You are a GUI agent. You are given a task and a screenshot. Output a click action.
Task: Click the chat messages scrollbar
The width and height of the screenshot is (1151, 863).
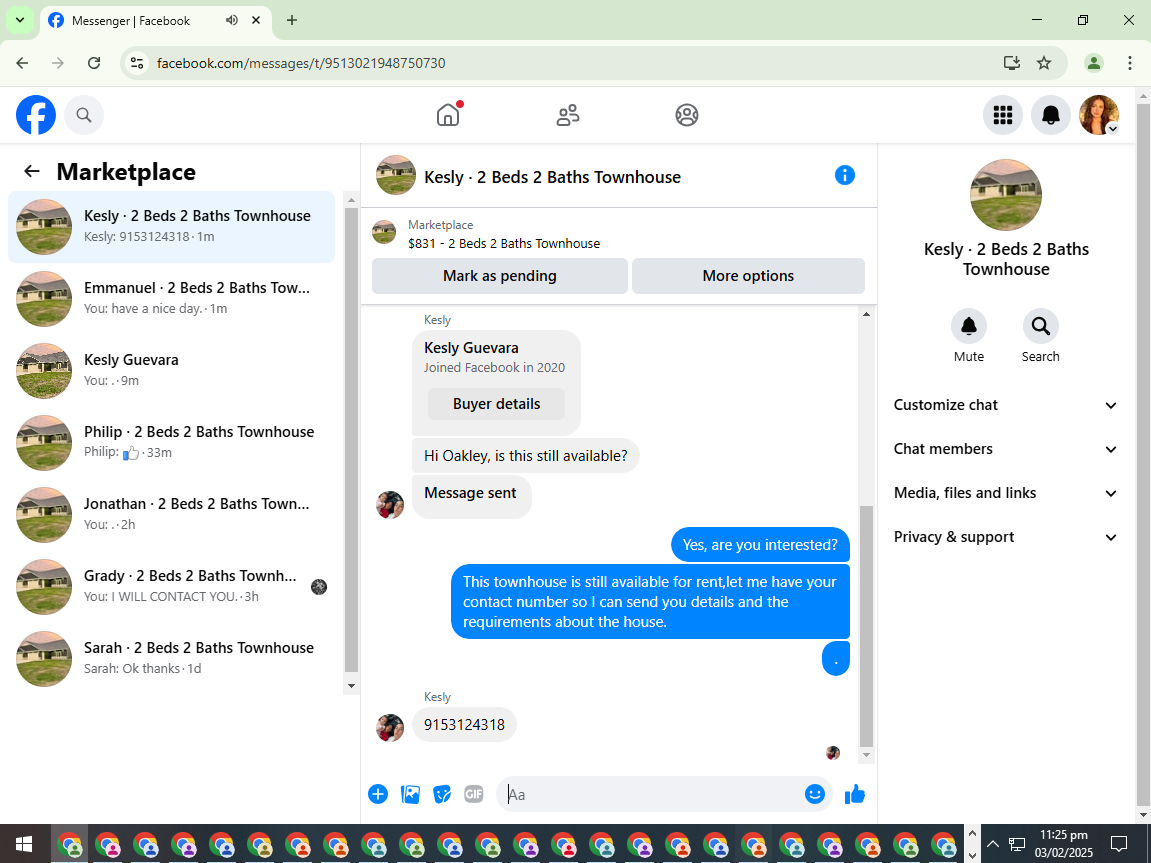click(866, 626)
